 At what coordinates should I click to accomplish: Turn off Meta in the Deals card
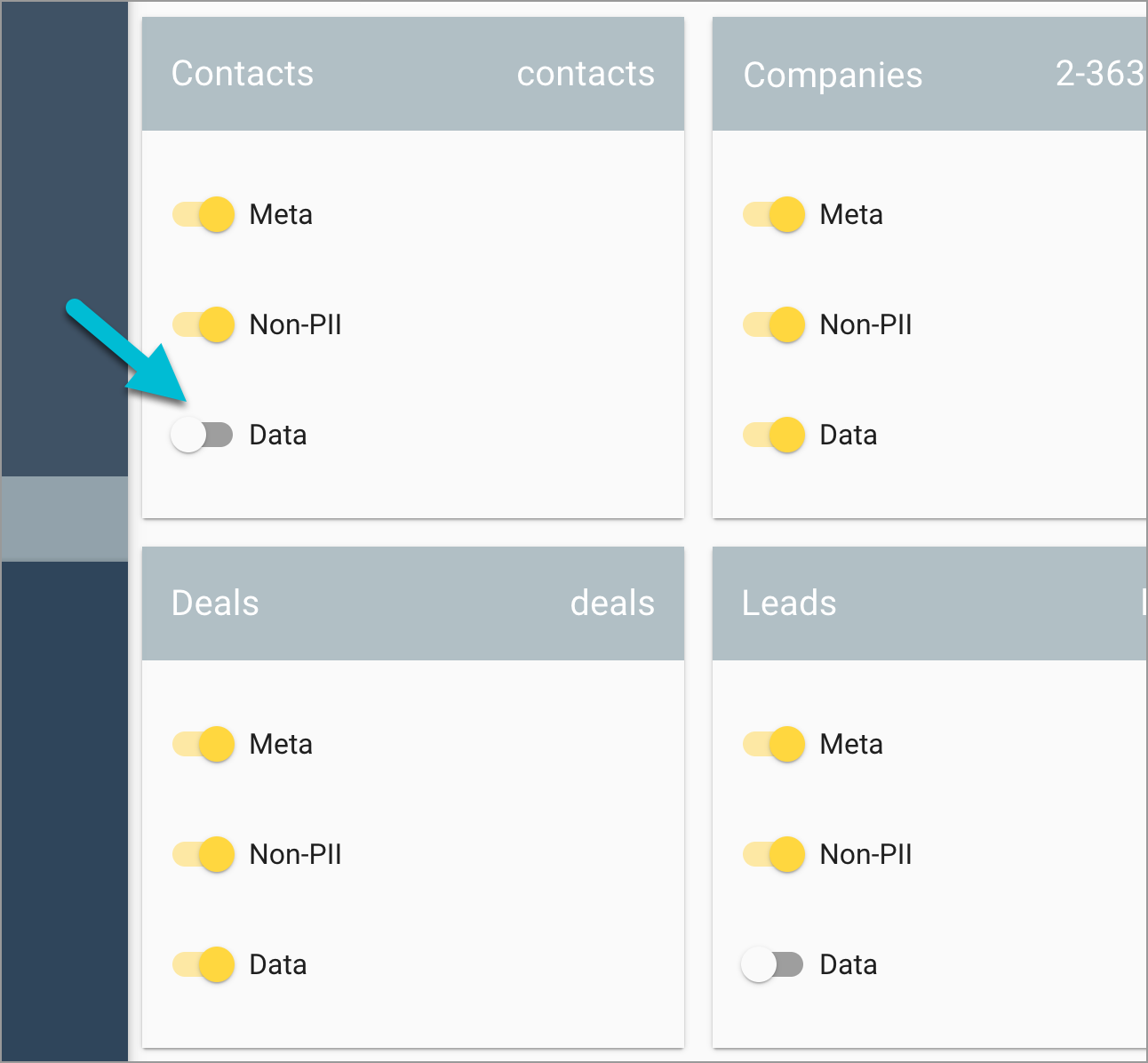(x=203, y=744)
